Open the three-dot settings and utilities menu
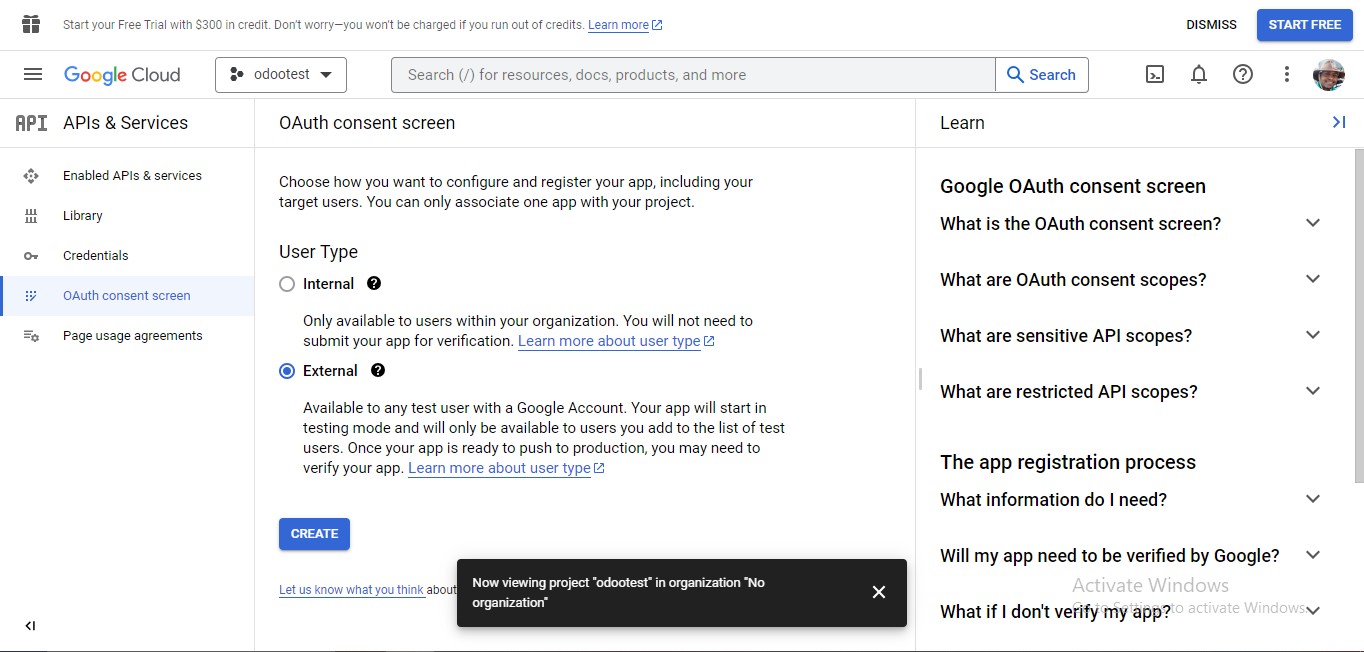The image size is (1364, 652). 1287,74
